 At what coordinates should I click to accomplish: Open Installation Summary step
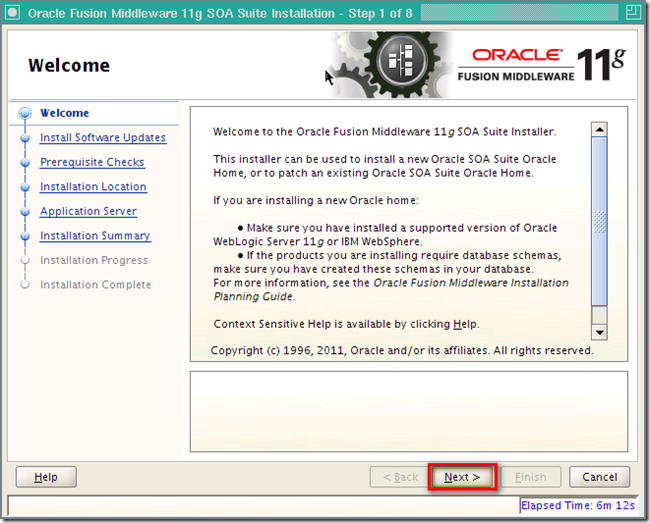95,235
